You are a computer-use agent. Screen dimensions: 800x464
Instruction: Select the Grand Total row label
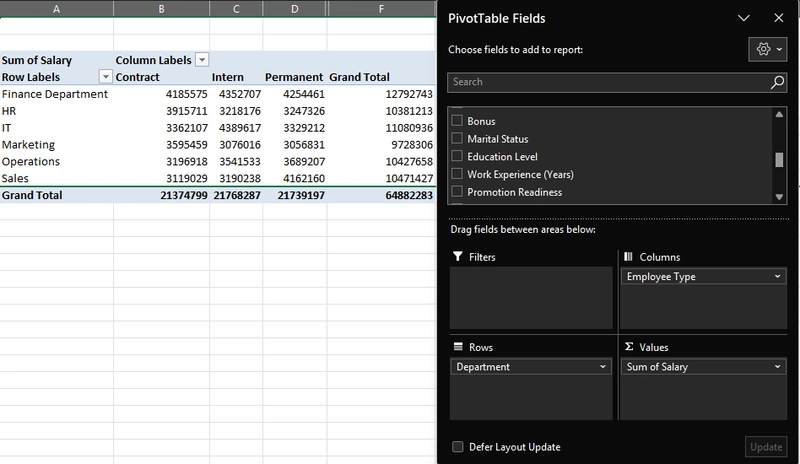(57, 194)
